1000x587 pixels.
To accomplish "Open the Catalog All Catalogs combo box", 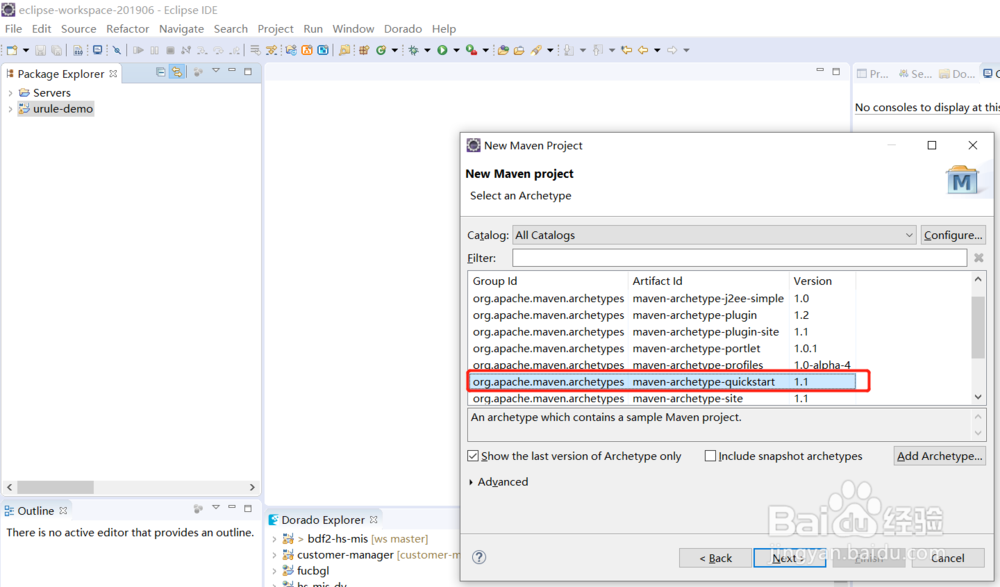I will [x=714, y=235].
